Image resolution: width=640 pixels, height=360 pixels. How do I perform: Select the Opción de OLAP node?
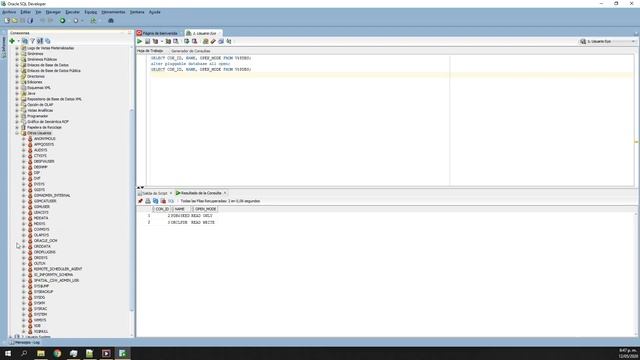pos(40,105)
